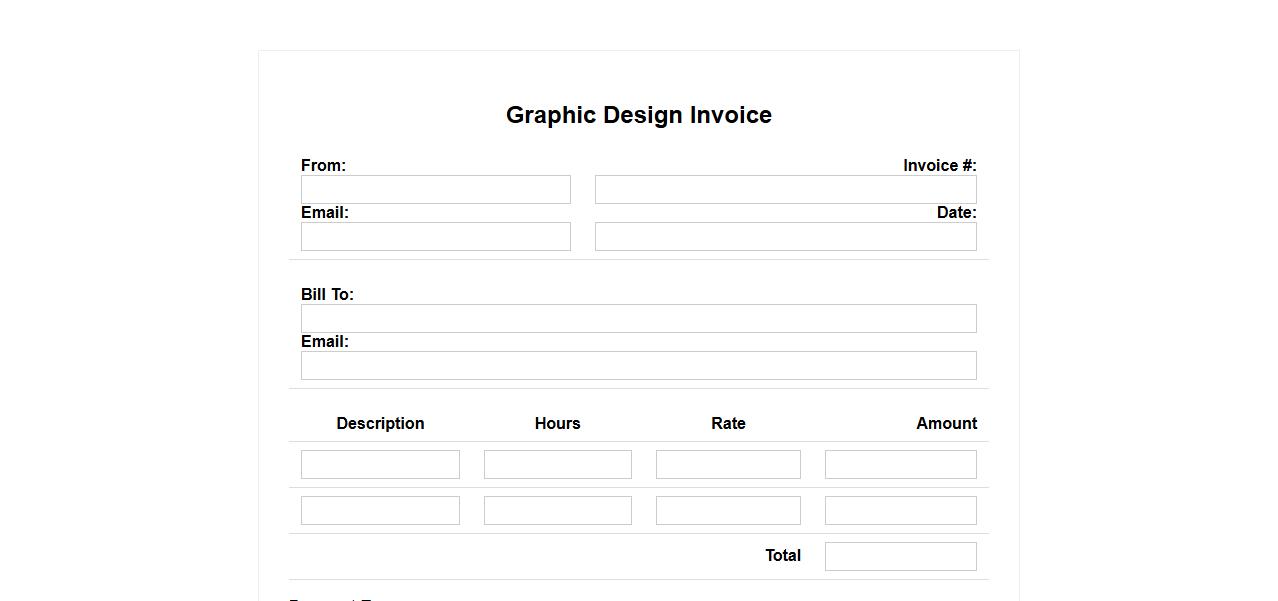This screenshot has width=1278, height=601.
Task: Focus second row Rate field
Action: click(728, 510)
